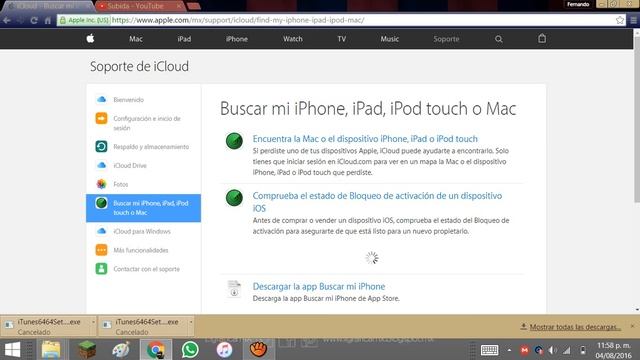640x360 pixels.
Task: Click the clock showing 11:58 p. m.
Action: [x=614, y=346]
